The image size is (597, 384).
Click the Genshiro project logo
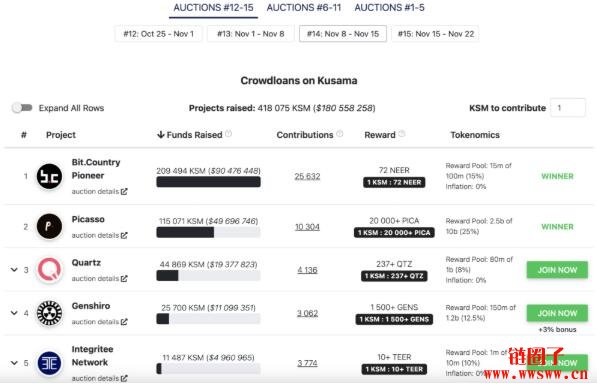pos(49,313)
